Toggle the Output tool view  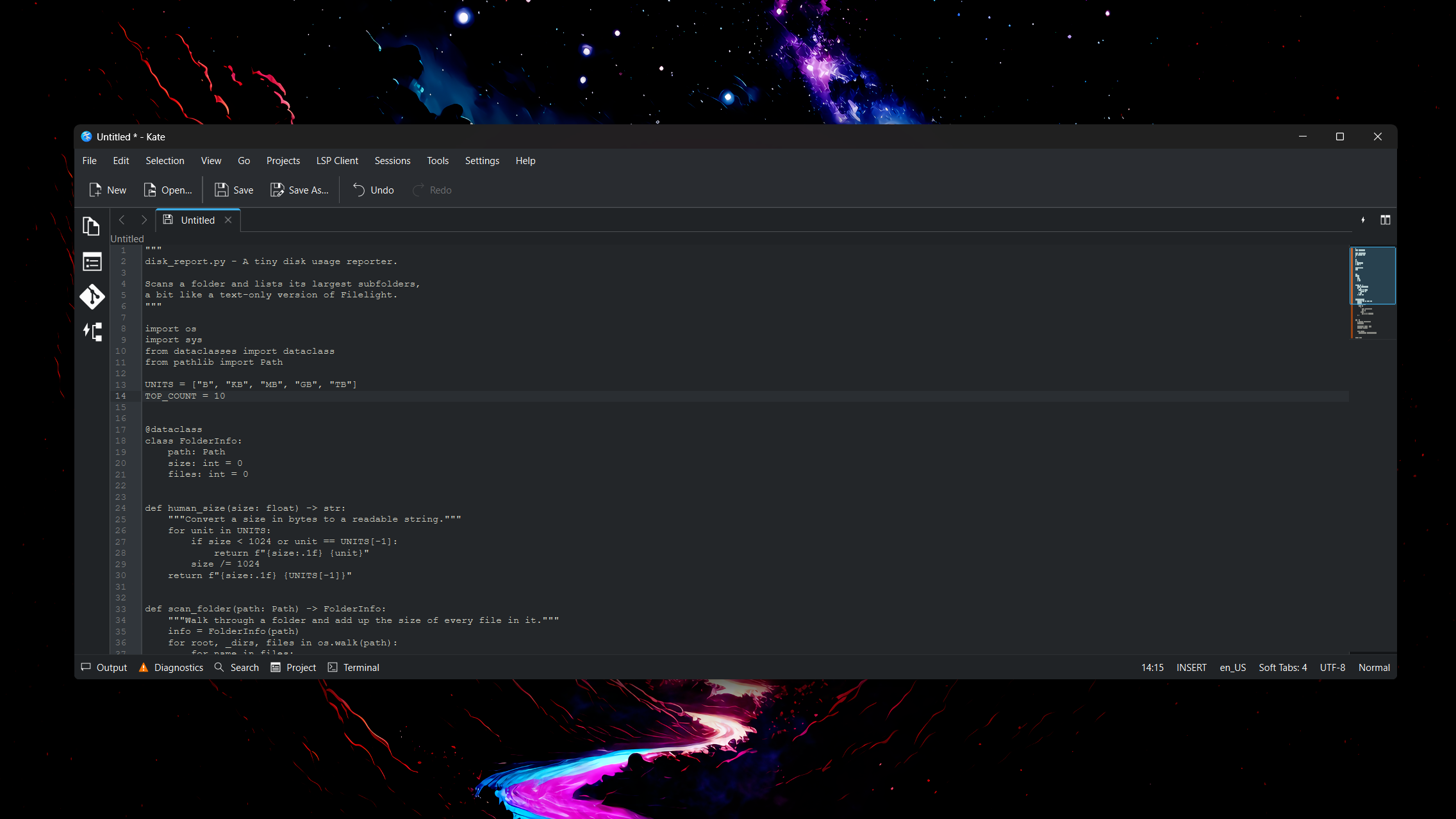pos(104,668)
